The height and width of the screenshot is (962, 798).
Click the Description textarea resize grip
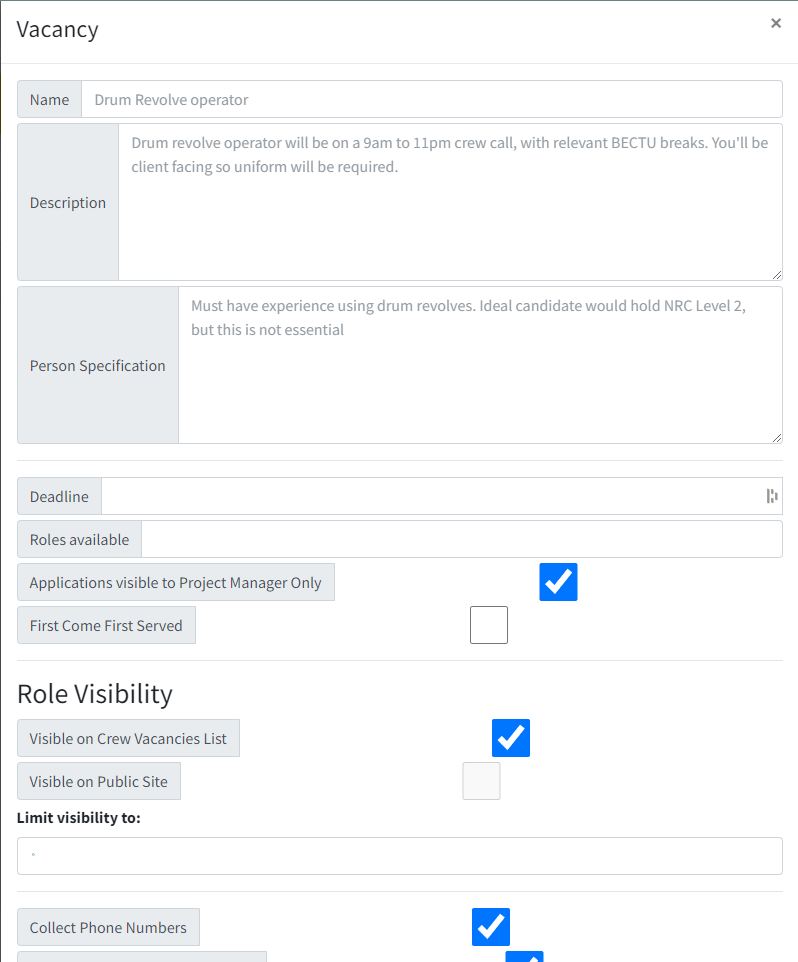(777, 274)
